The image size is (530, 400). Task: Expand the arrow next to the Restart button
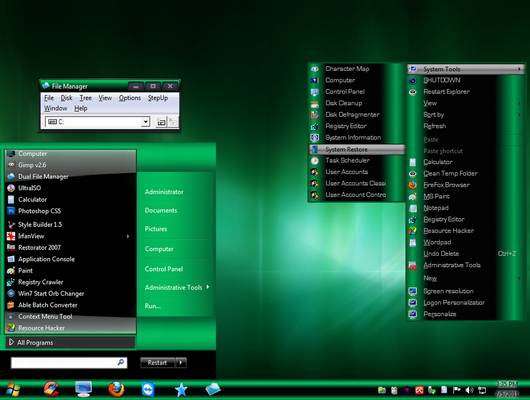pyautogui.click(x=181, y=362)
